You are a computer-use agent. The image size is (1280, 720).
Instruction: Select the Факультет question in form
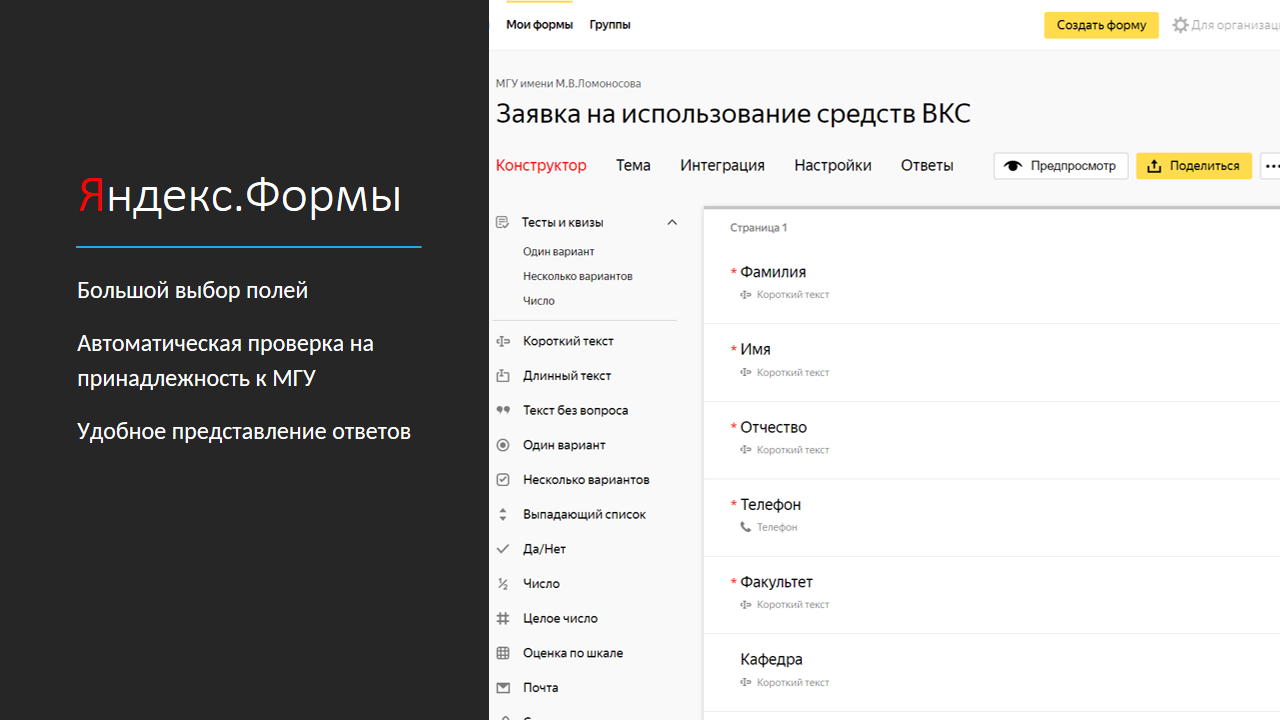991,595
